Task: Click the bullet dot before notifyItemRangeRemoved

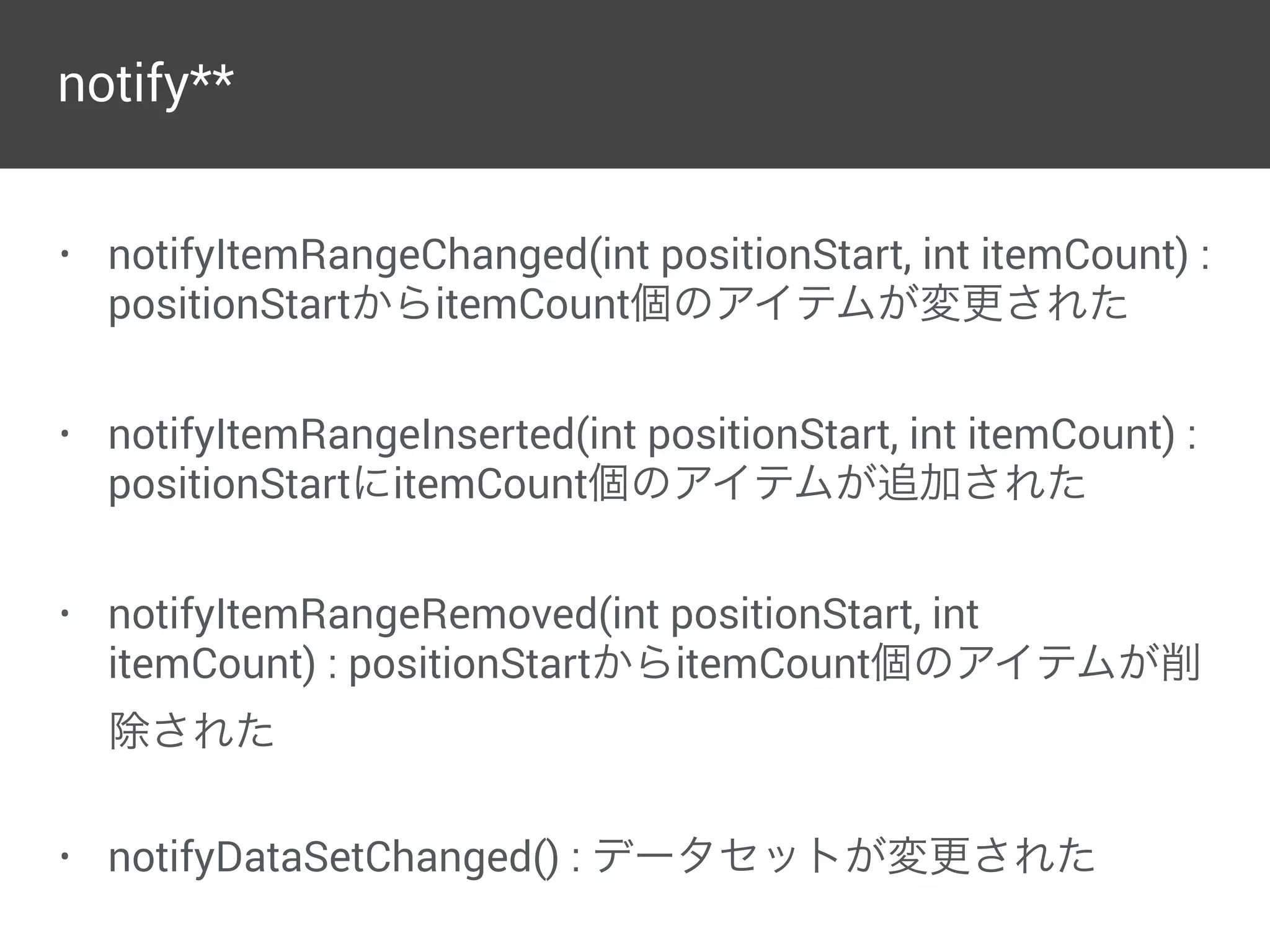Action: 64,613
